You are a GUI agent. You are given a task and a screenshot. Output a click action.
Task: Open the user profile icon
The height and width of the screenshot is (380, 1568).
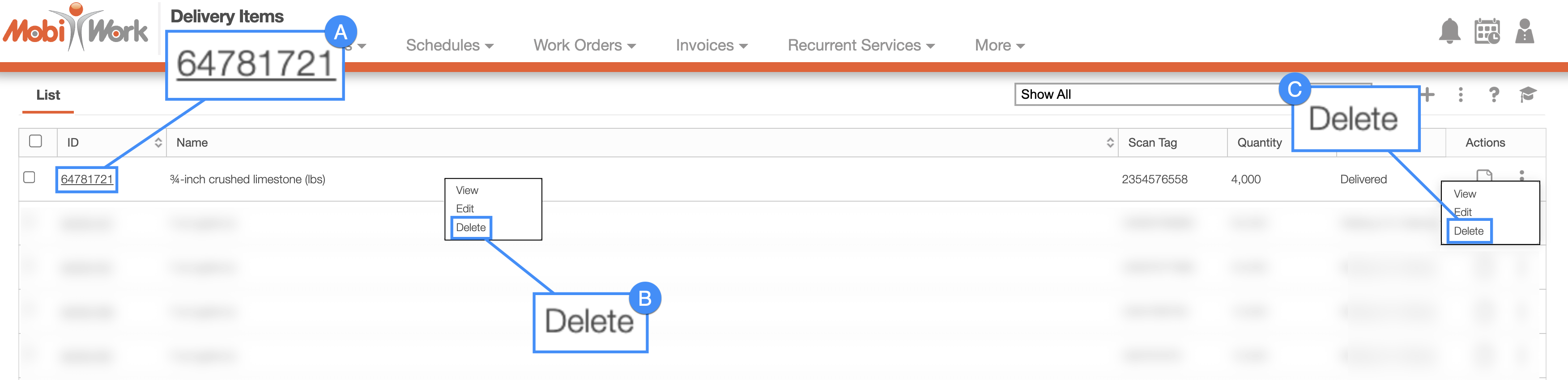(x=1524, y=31)
